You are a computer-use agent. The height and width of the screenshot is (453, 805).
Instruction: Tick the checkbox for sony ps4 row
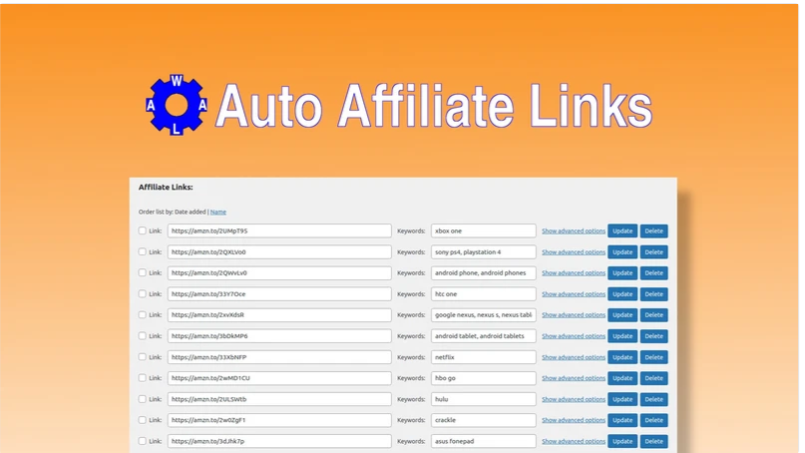click(x=142, y=252)
